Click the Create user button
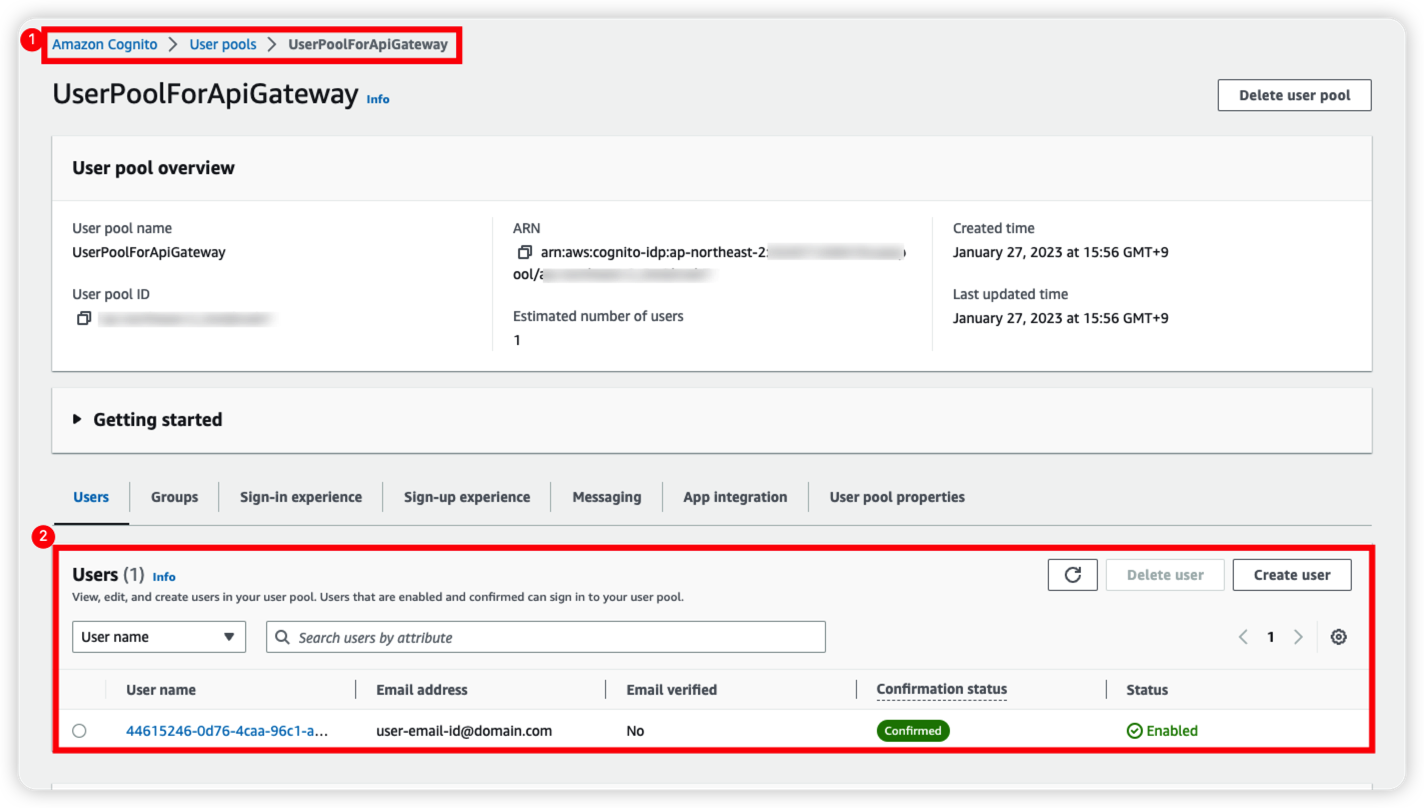This screenshot has height=808, width=1424. pos(1292,575)
